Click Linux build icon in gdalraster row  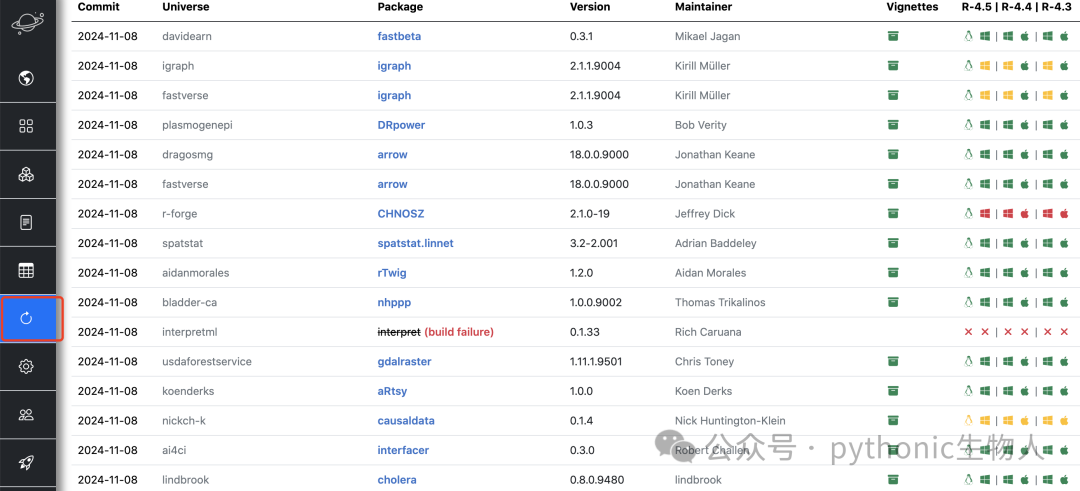(x=968, y=362)
